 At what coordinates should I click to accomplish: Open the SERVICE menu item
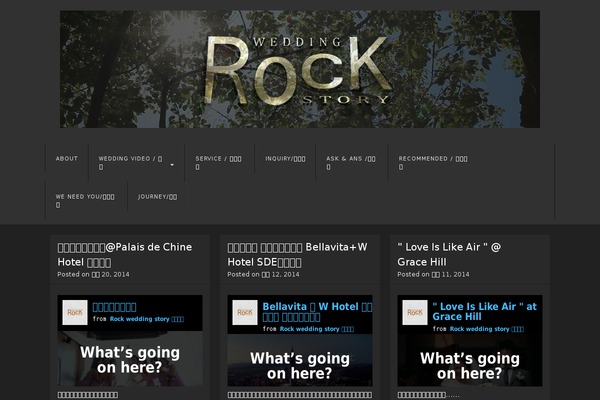[x=218, y=163]
